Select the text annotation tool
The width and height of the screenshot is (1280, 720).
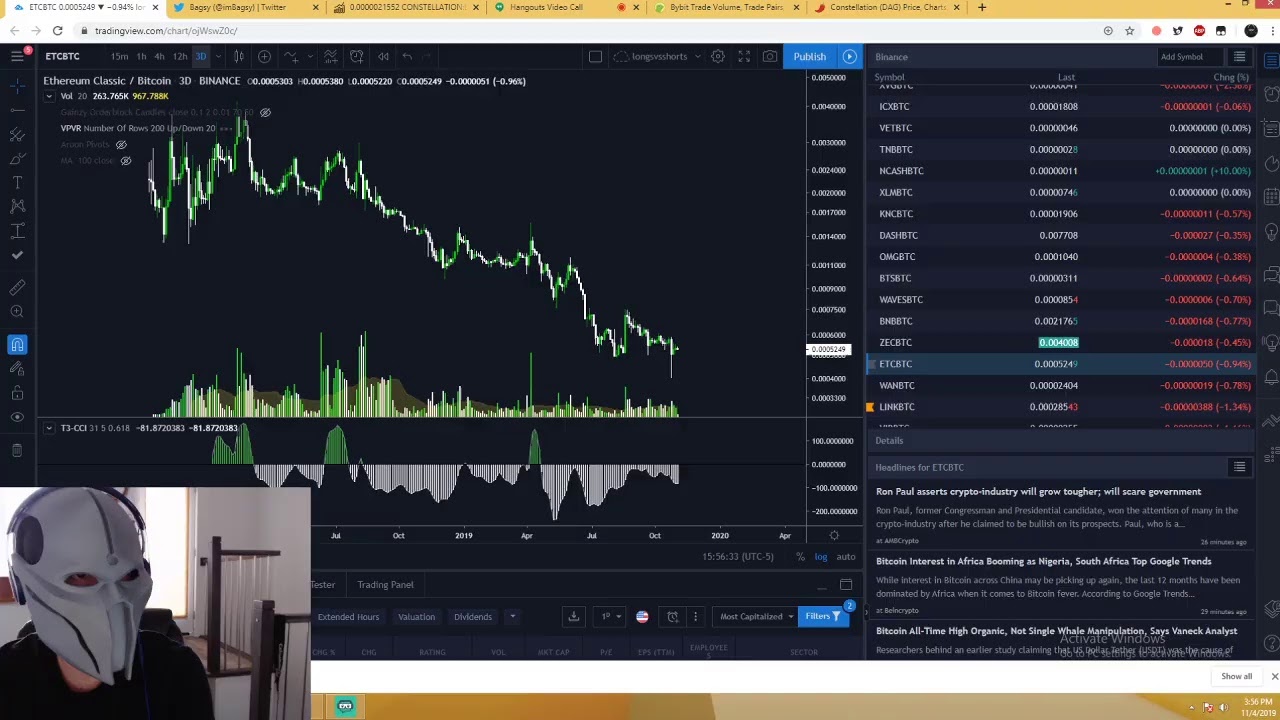[17, 182]
